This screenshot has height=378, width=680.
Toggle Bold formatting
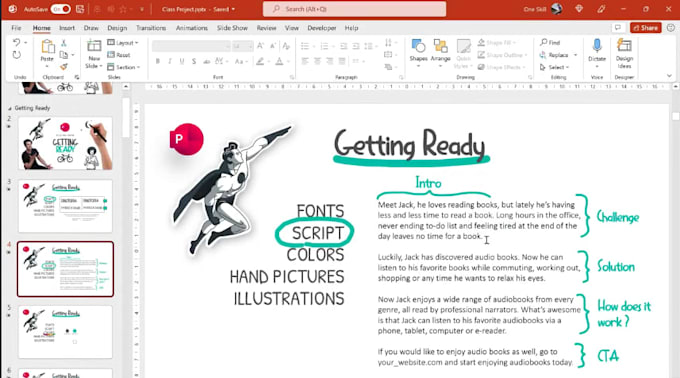pyautogui.click(x=158, y=61)
